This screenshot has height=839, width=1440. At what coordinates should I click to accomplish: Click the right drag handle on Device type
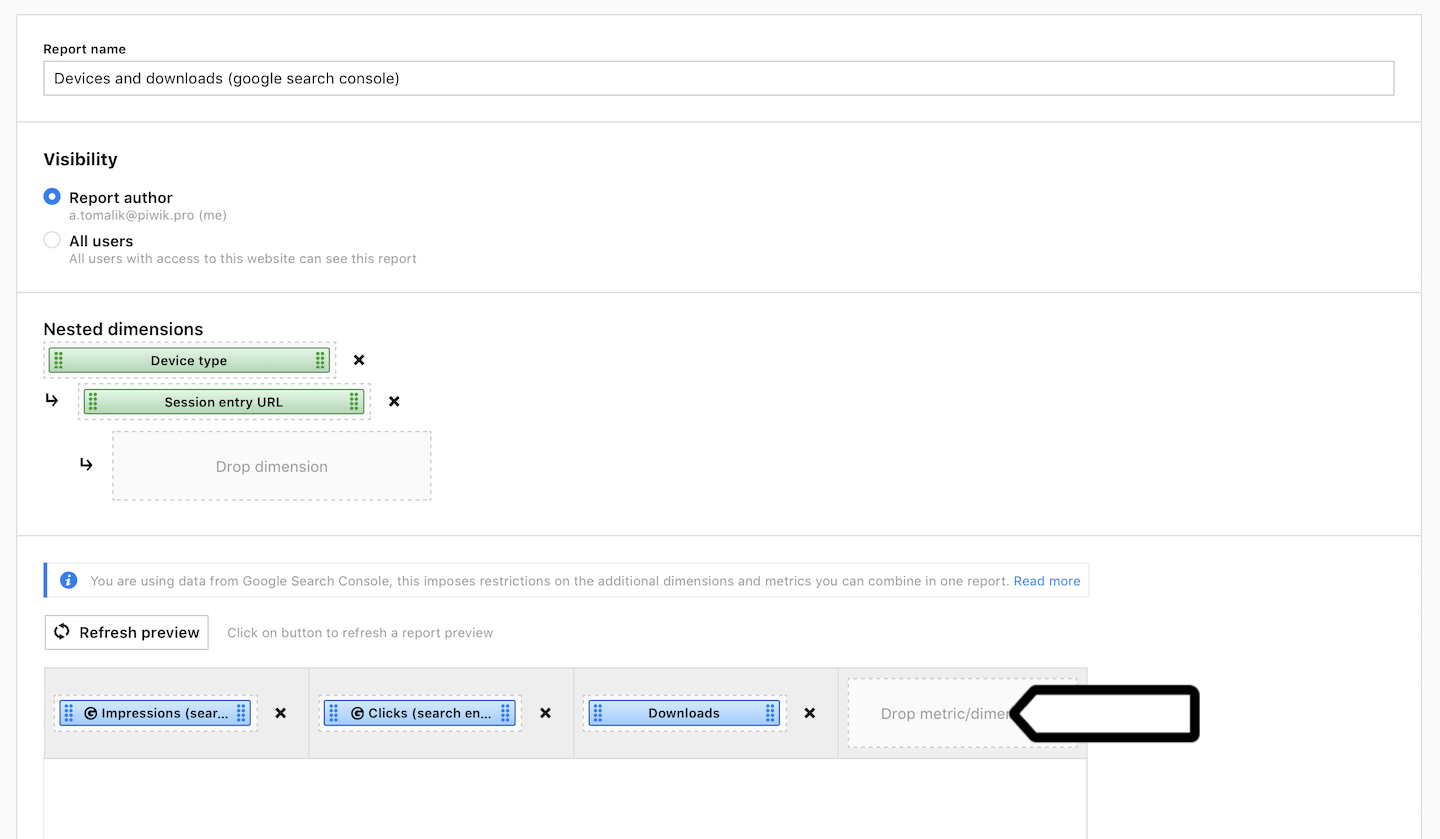pos(320,360)
